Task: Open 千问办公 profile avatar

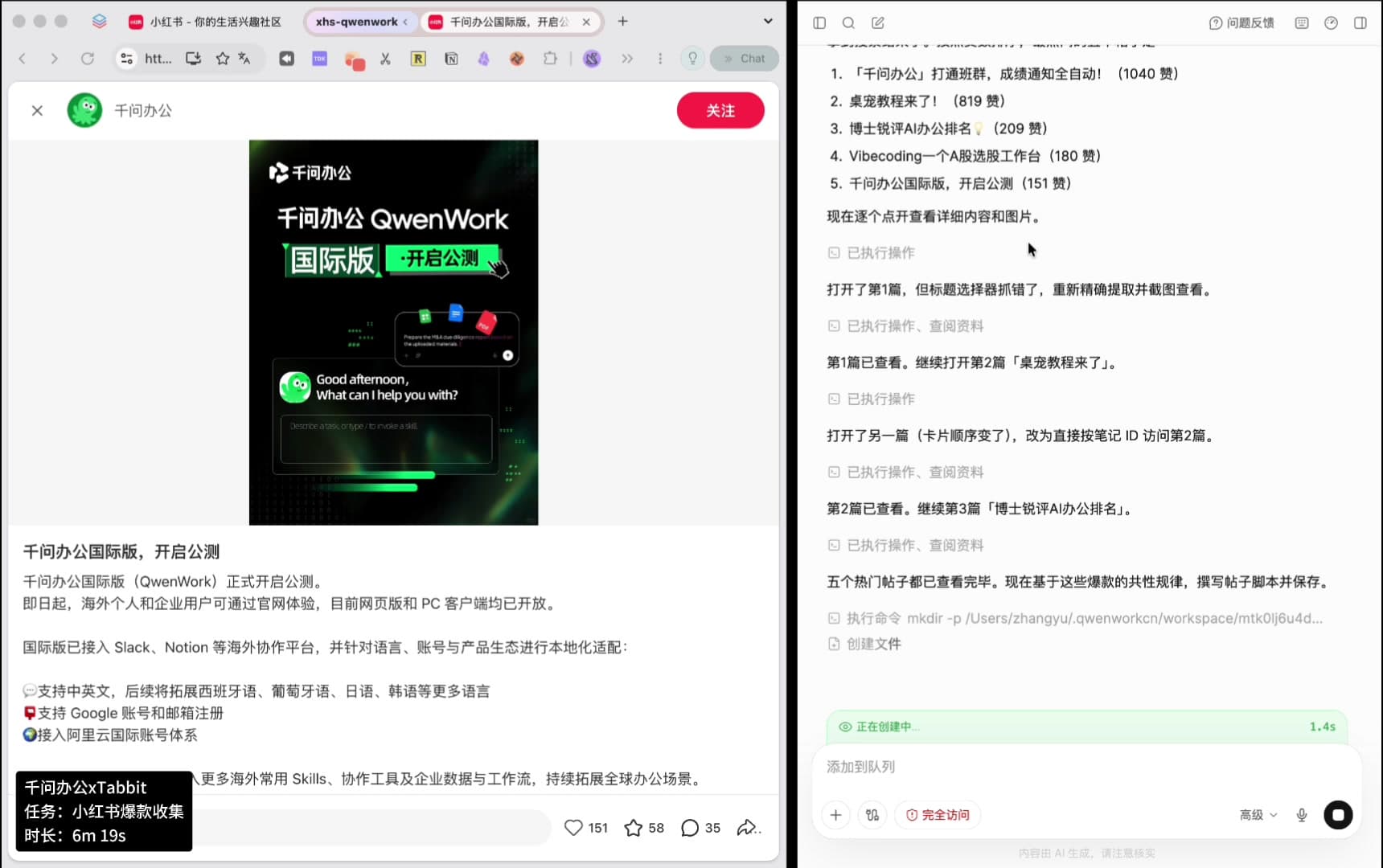Action: 84,111
